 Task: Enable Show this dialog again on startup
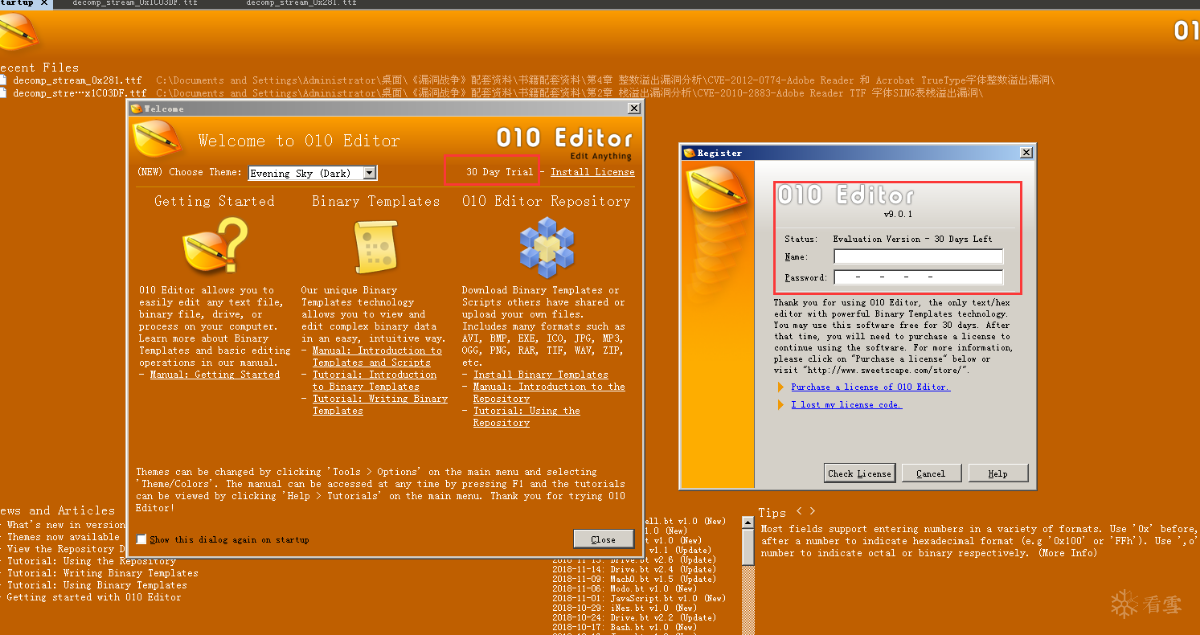pos(141,539)
